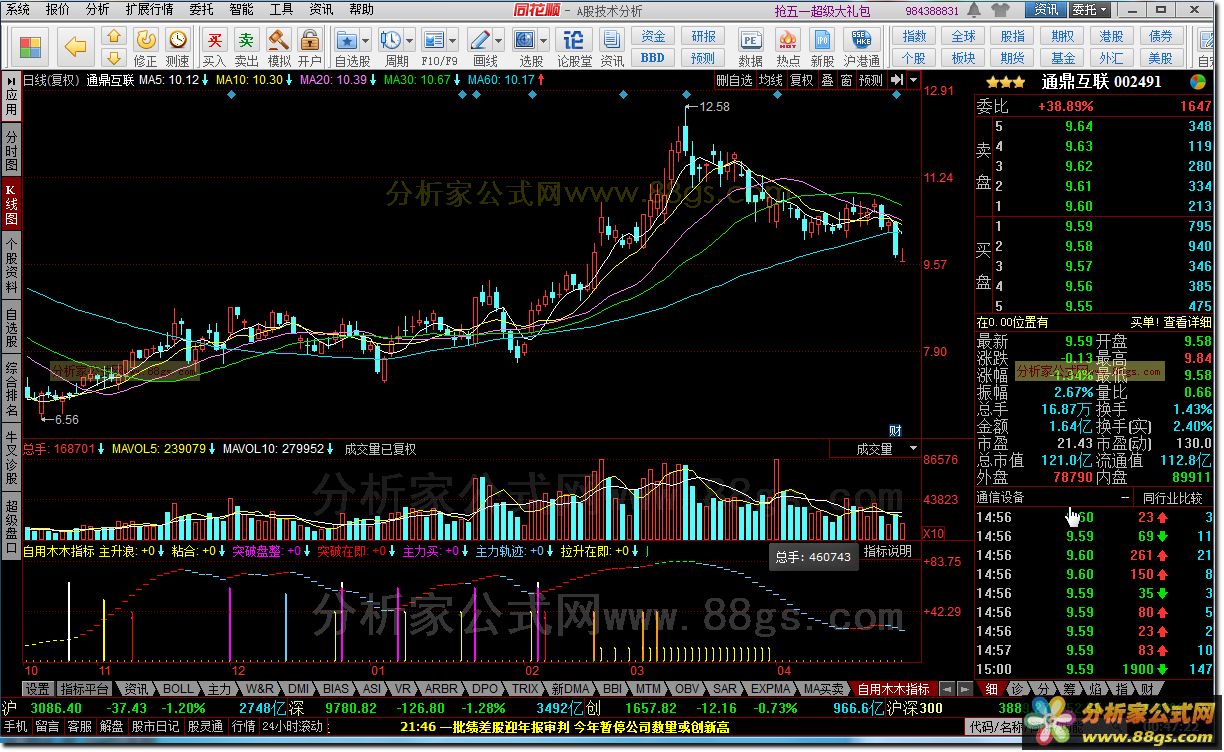
Task: Click the 港股 market button
Action: pyautogui.click(x=1111, y=36)
